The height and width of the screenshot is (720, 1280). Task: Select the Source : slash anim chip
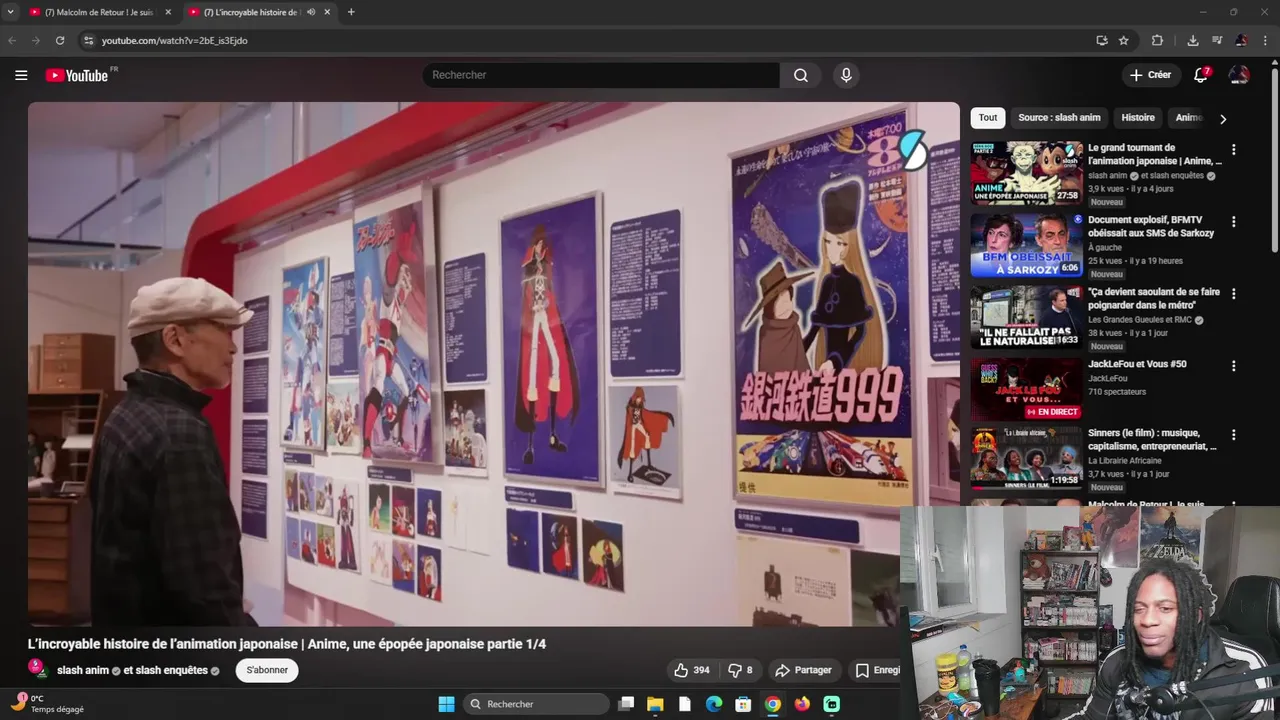pyautogui.click(x=1059, y=118)
